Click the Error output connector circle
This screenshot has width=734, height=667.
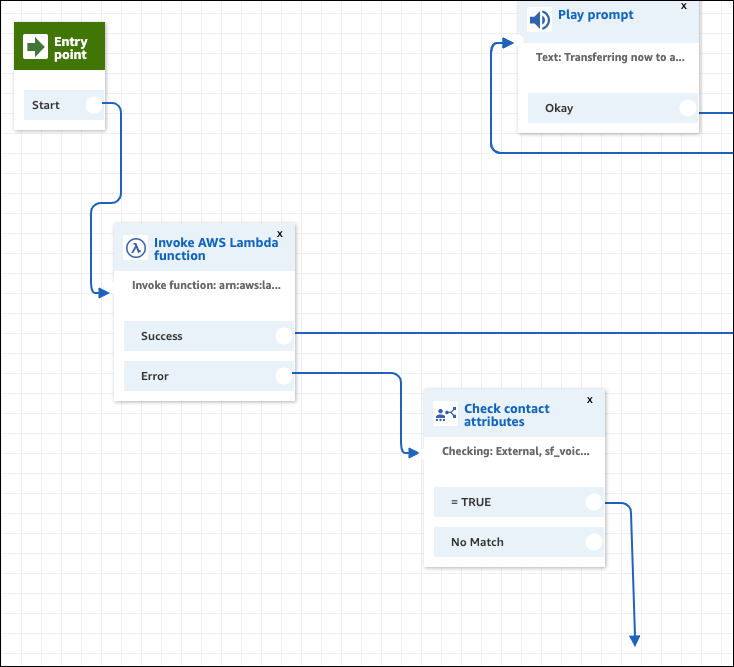click(x=284, y=376)
